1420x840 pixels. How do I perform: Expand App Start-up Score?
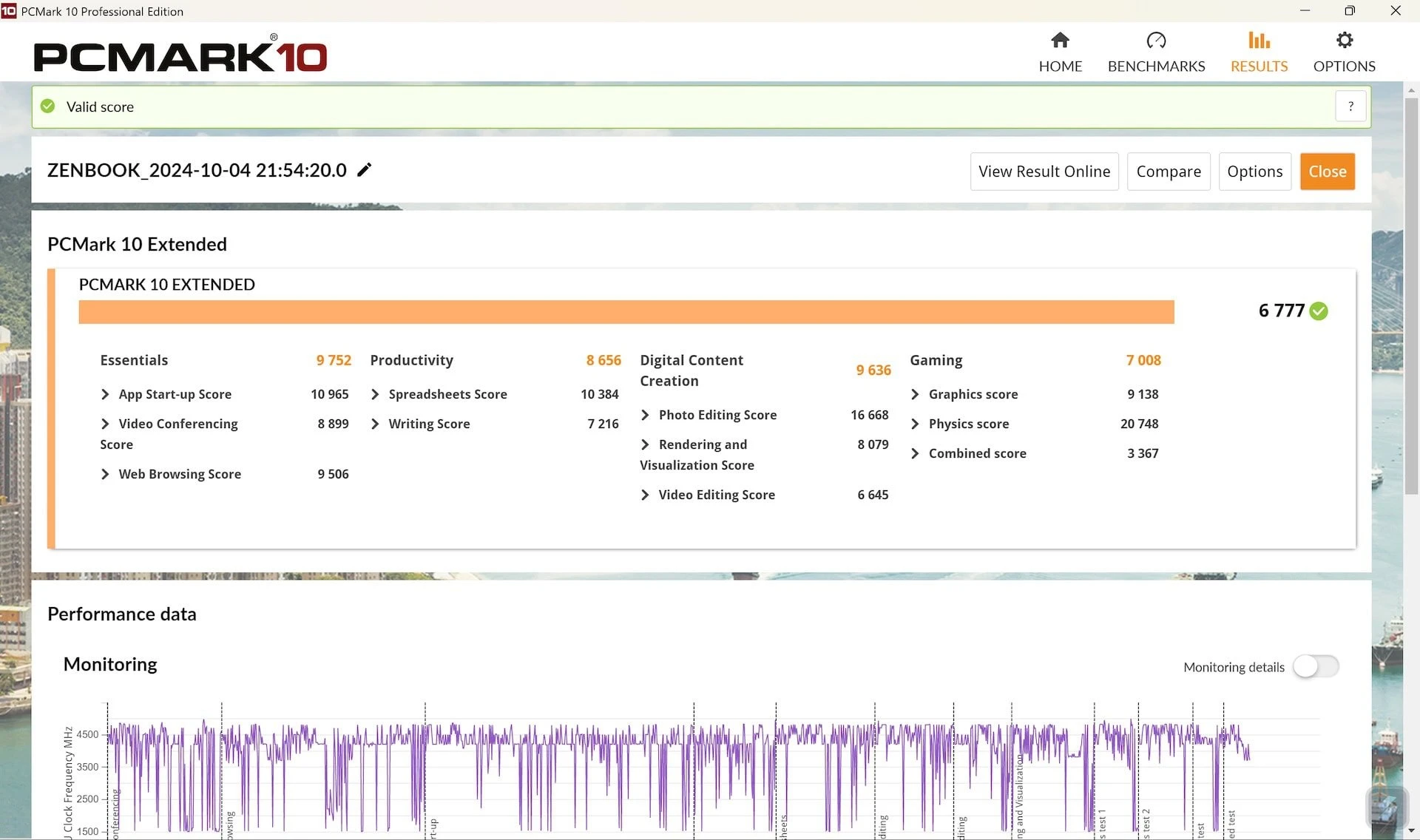coord(105,395)
